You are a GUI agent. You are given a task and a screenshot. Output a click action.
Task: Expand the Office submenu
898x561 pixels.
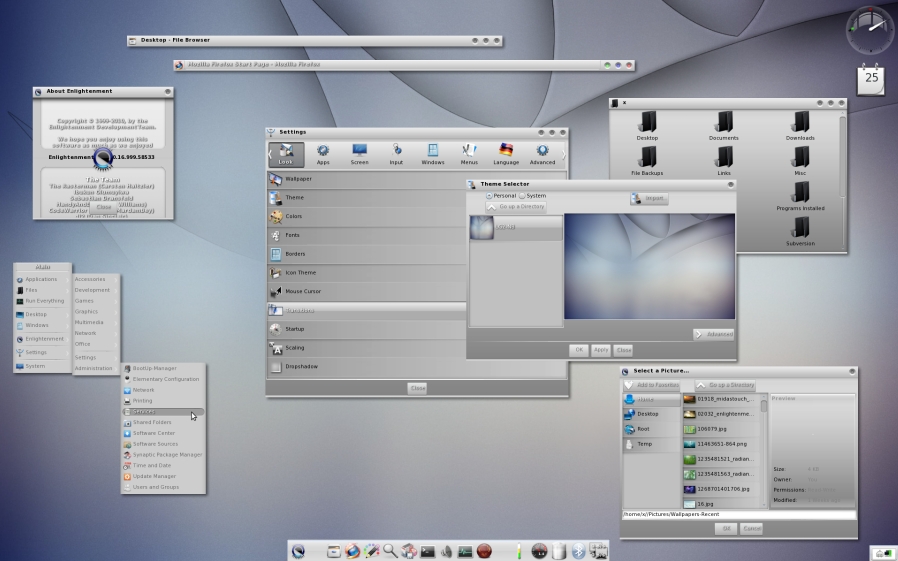[x=96, y=344]
